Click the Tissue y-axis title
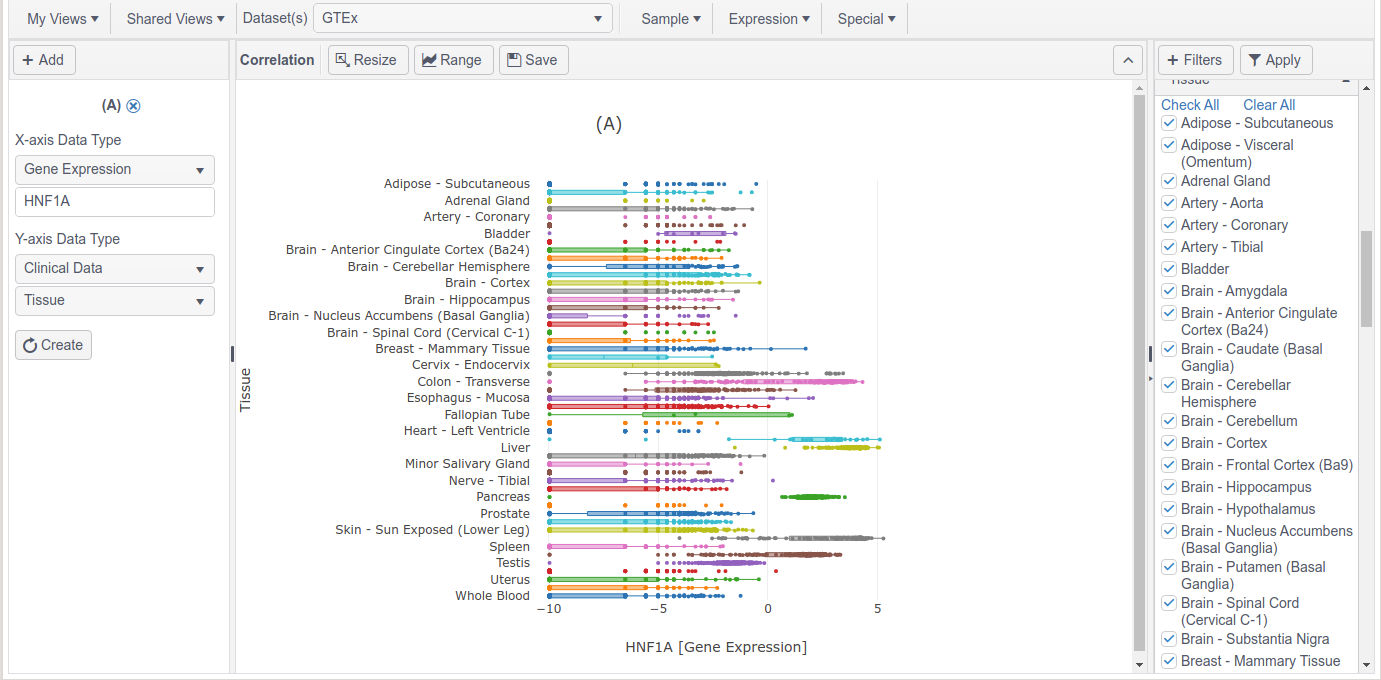Screen dimensions: 1381x680 pyautogui.click(x=245, y=390)
